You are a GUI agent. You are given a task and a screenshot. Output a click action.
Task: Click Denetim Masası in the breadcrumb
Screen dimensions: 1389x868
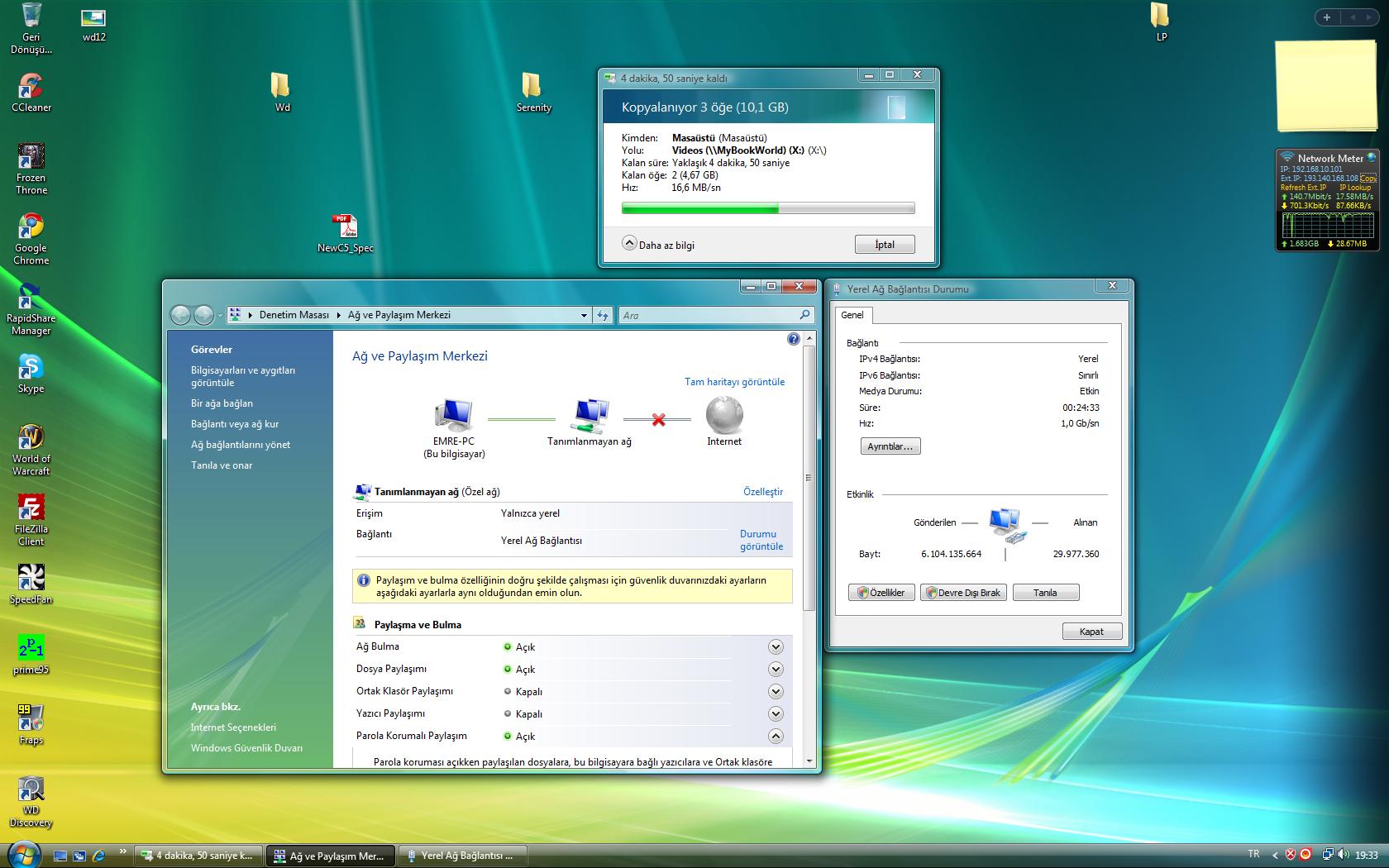(x=294, y=315)
